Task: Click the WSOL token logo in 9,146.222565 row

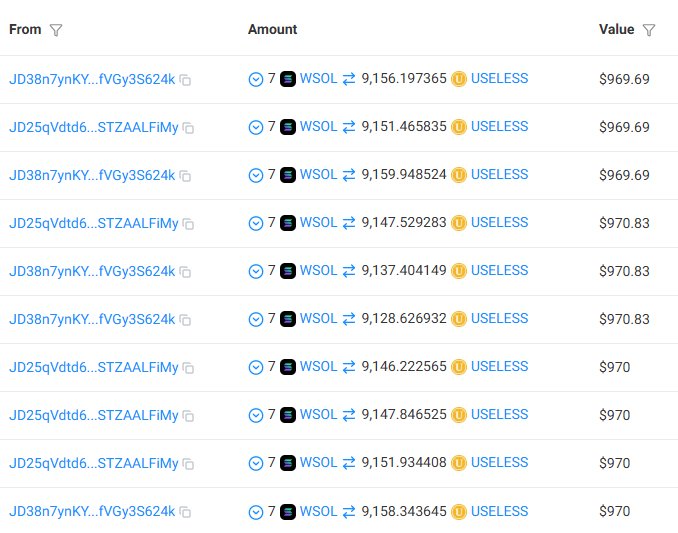Action: pyautogui.click(x=288, y=367)
